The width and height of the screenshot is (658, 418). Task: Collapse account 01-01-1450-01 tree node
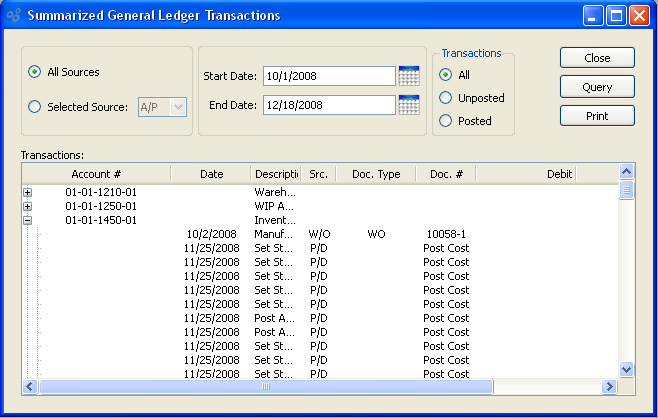(28, 220)
